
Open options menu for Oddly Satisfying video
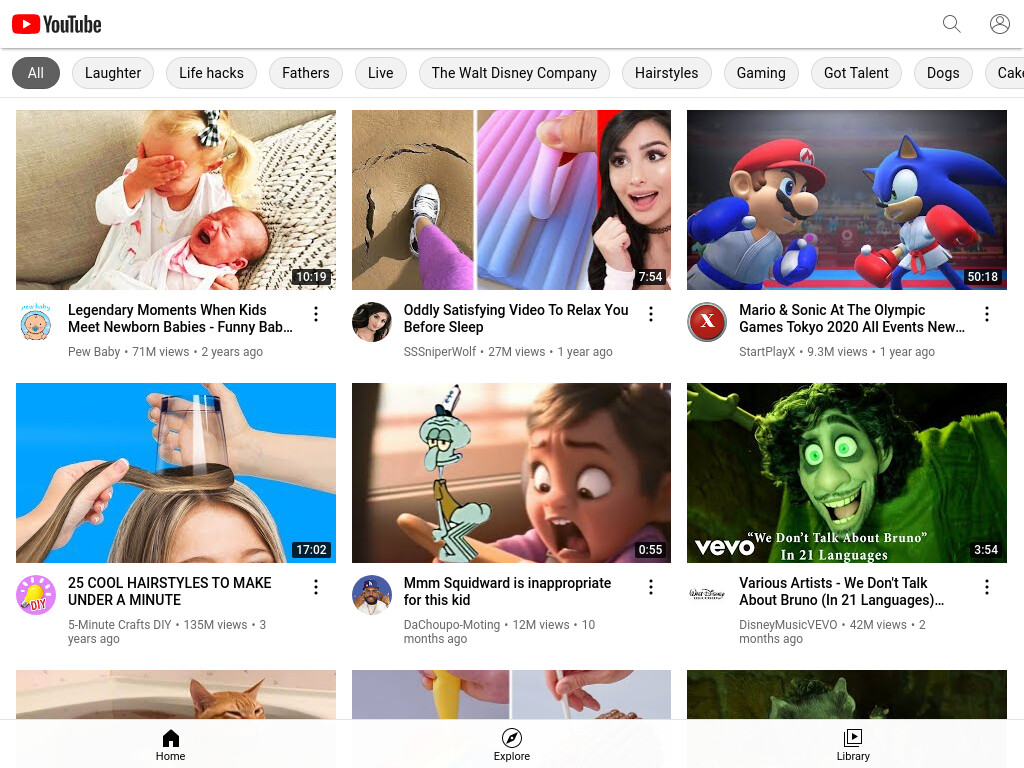click(651, 314)
